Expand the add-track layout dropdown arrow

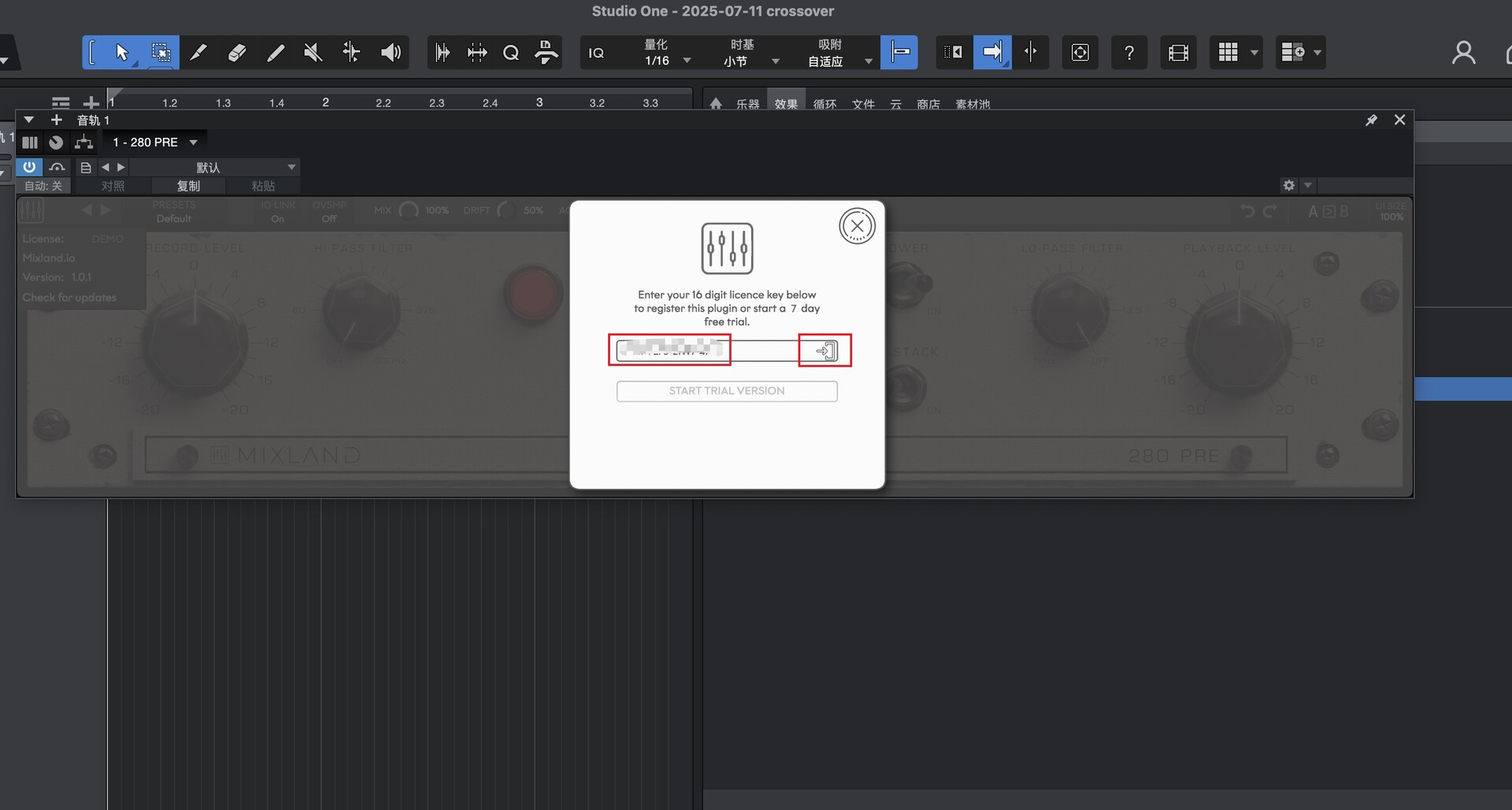pyautogui.click(x=1317, y=53)
